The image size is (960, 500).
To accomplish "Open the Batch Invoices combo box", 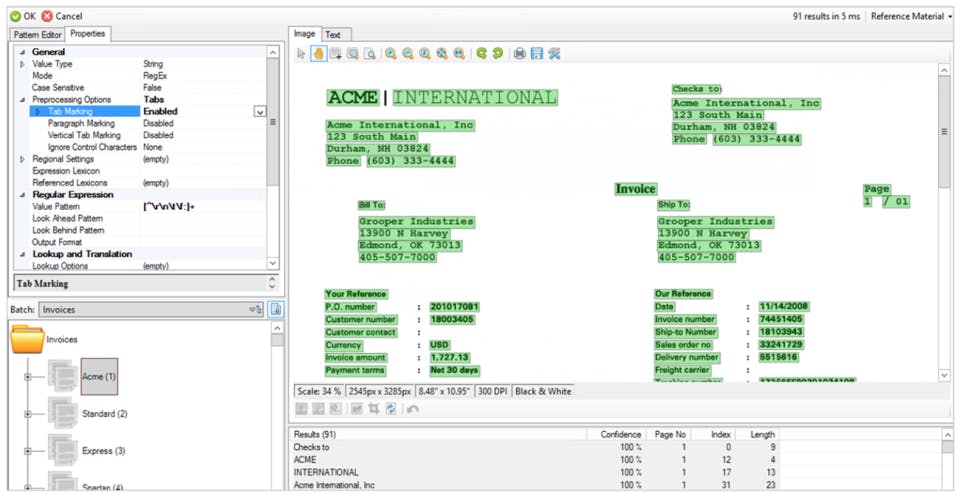I will click(x=151, y=310).
